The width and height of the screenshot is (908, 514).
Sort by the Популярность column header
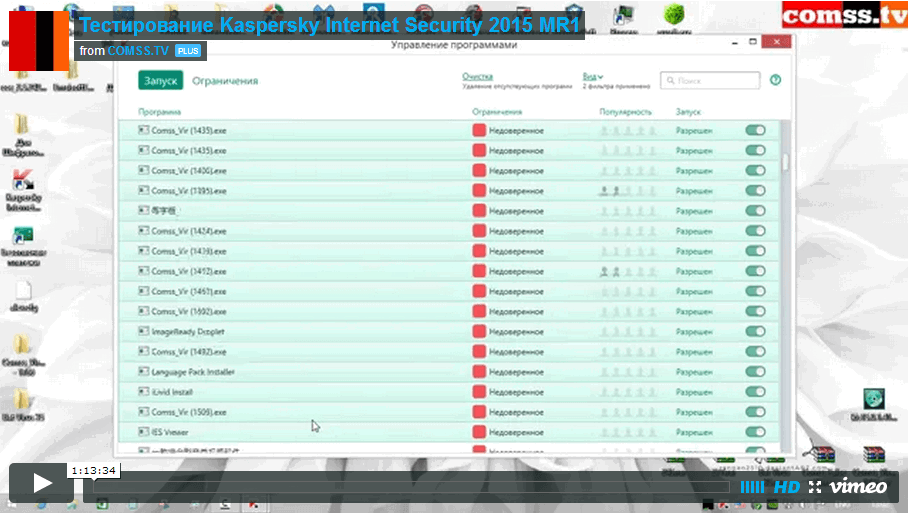tap(625, 112)
